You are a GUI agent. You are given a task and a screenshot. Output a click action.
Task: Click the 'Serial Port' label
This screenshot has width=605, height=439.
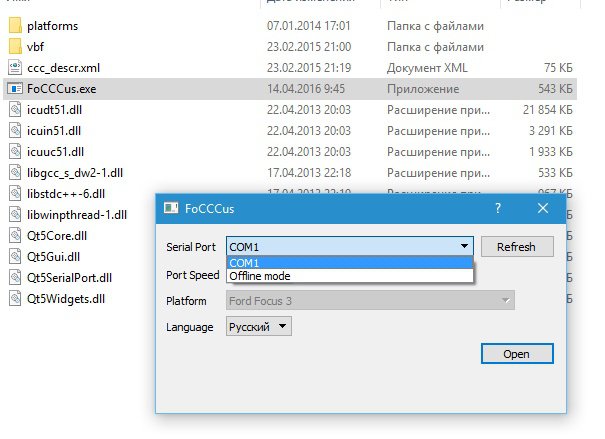click(x=191, y=247)
